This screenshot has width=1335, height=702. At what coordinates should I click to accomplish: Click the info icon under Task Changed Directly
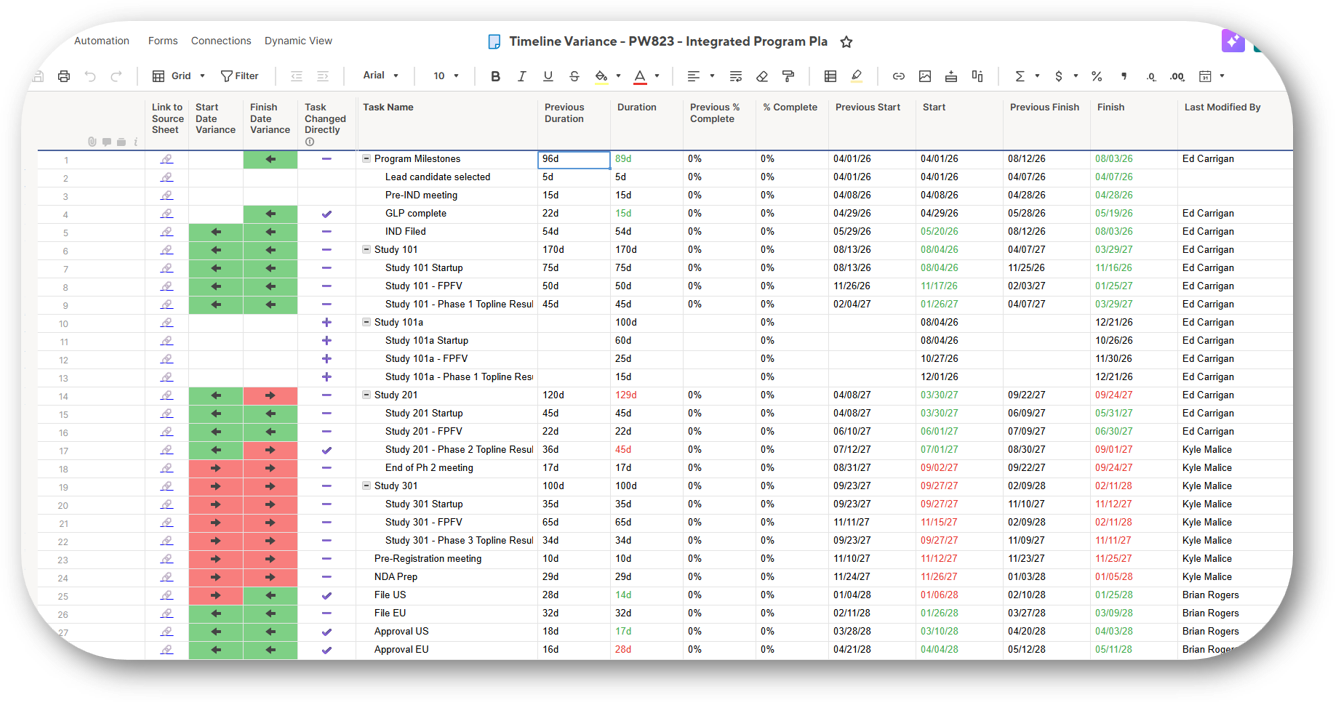coord(310,142)
